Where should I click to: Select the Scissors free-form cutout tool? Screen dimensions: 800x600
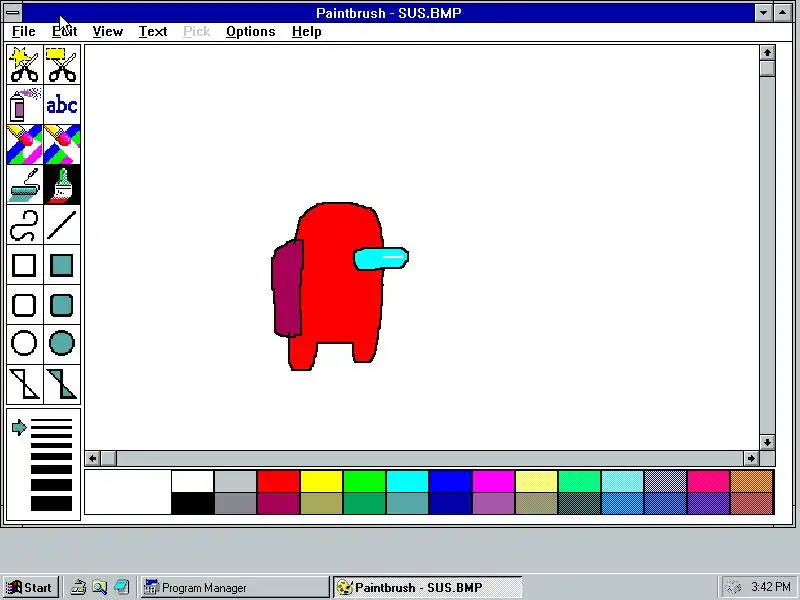point(24,65)
